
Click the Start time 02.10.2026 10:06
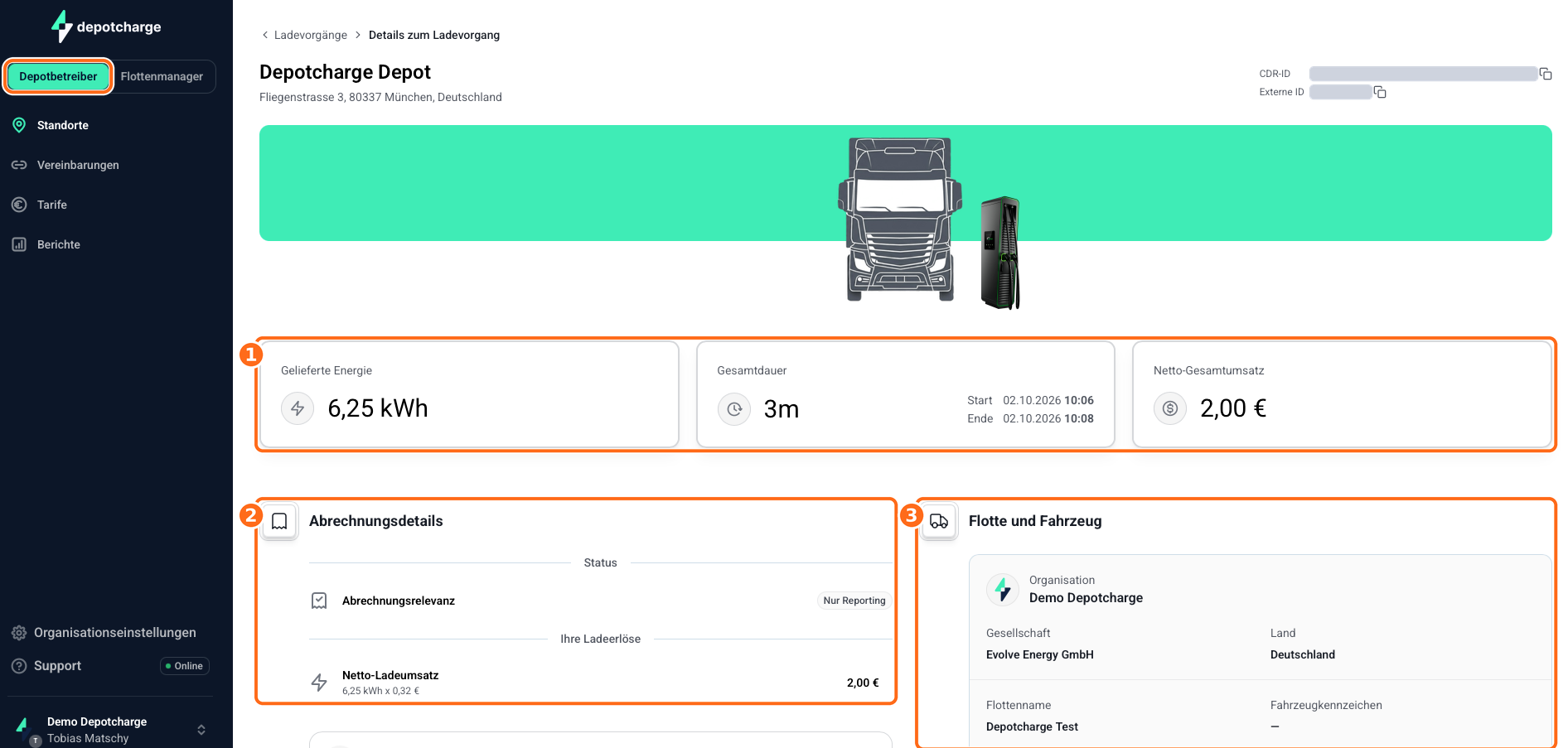(1048, 400)
